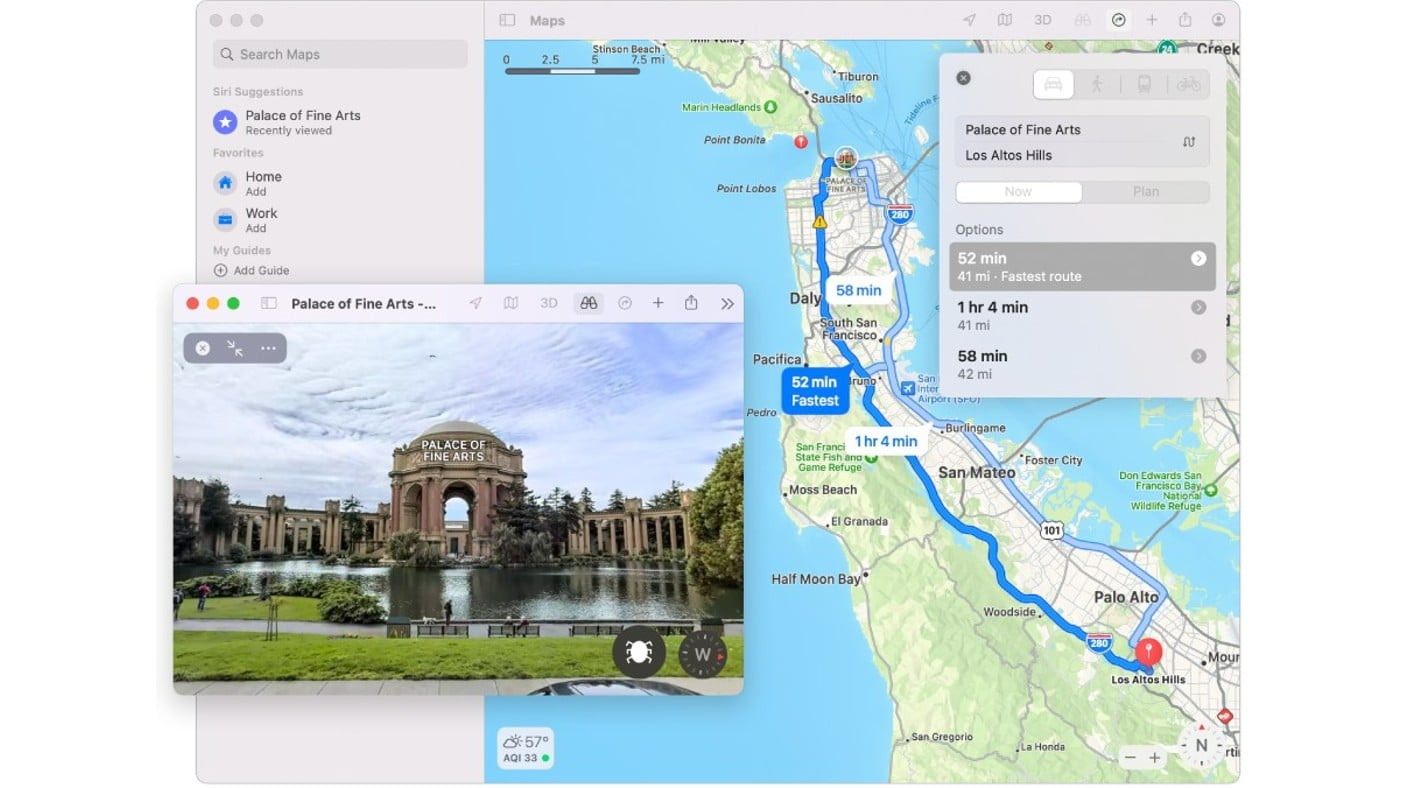Click the Search Maps field
The width and height of the screenshot is (1401, 788).
tap(340, 55)
